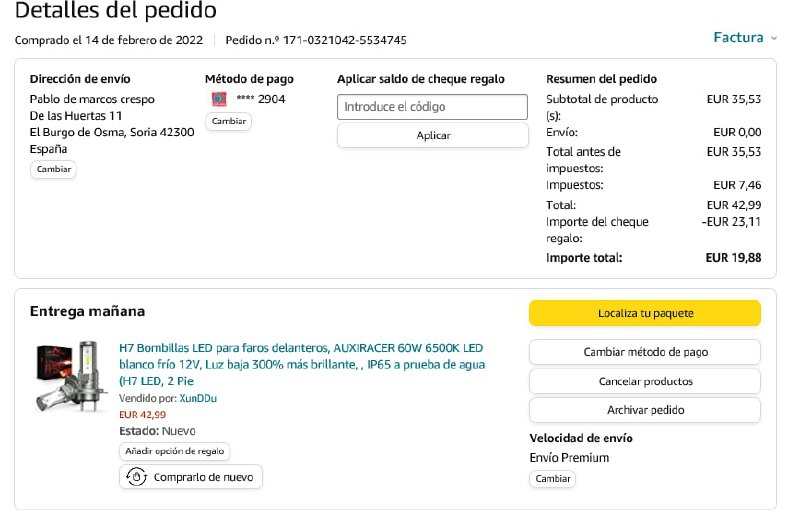Click Cambiar under Velocidad de envío
This screenshot has height=515, width=800.
click(x=552, y=479)
